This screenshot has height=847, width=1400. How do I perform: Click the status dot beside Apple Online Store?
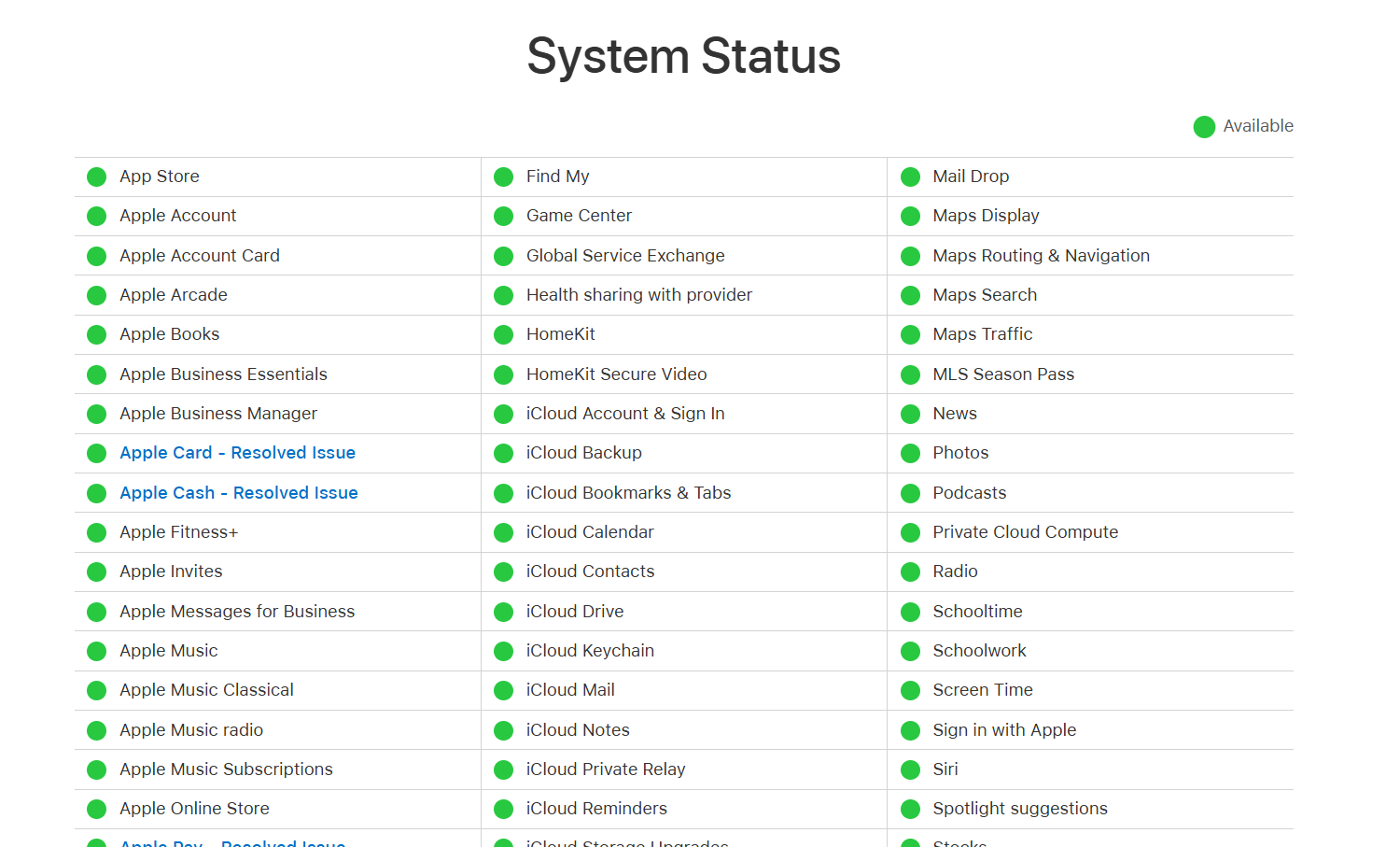[96, 810]
